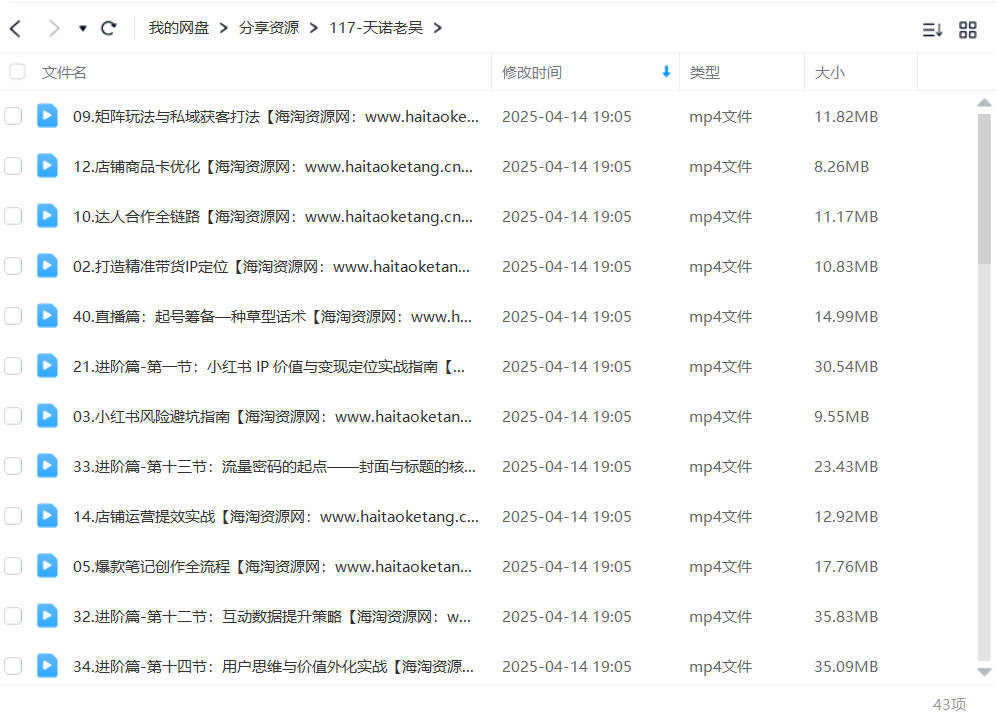Click the scrollbar down arrow

(x=984, y=672)
